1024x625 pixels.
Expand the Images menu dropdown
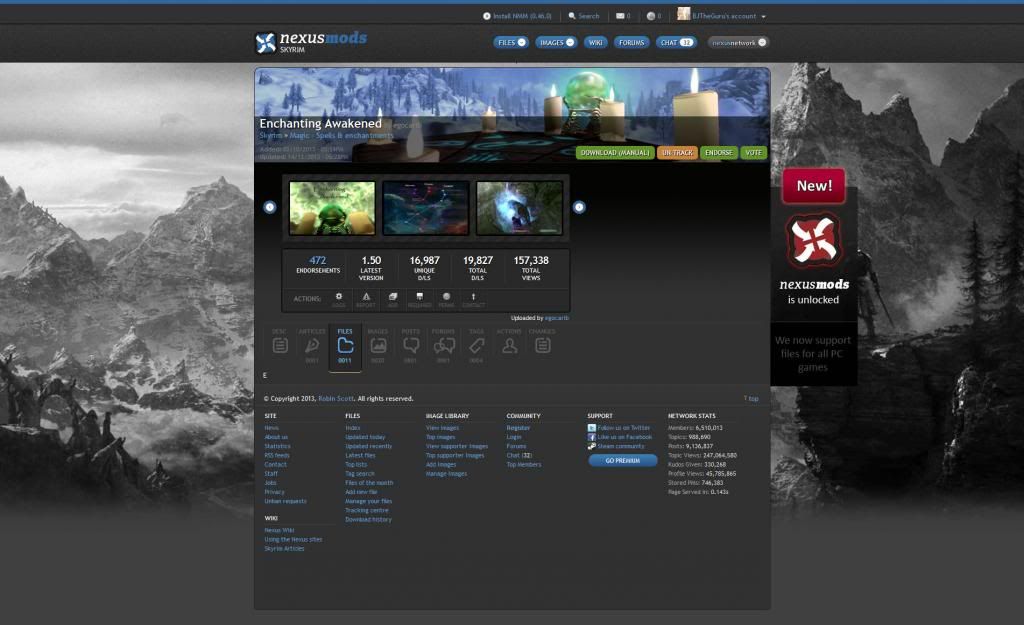[x=570, y=42]
